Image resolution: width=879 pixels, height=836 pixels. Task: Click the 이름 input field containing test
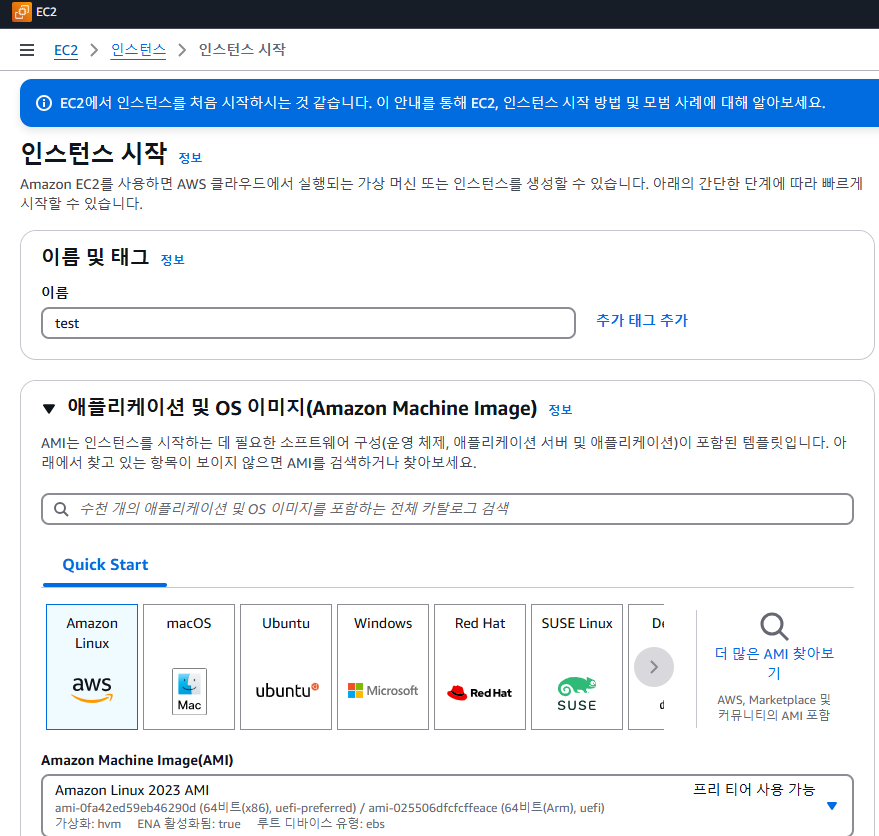(x=308, y=323)
